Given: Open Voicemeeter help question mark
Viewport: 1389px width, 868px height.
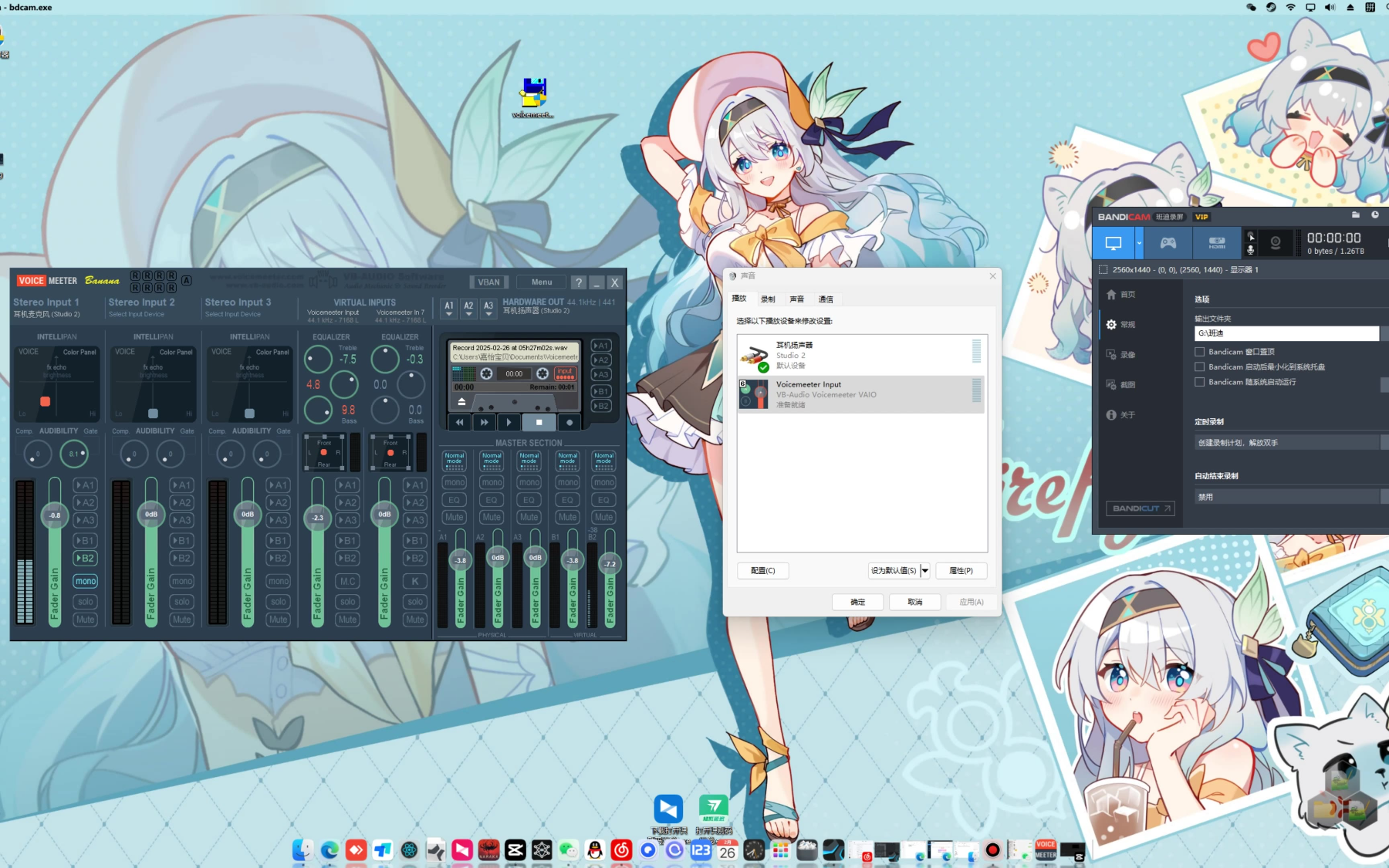Looking at the screenshot, I should click(579, 282).
